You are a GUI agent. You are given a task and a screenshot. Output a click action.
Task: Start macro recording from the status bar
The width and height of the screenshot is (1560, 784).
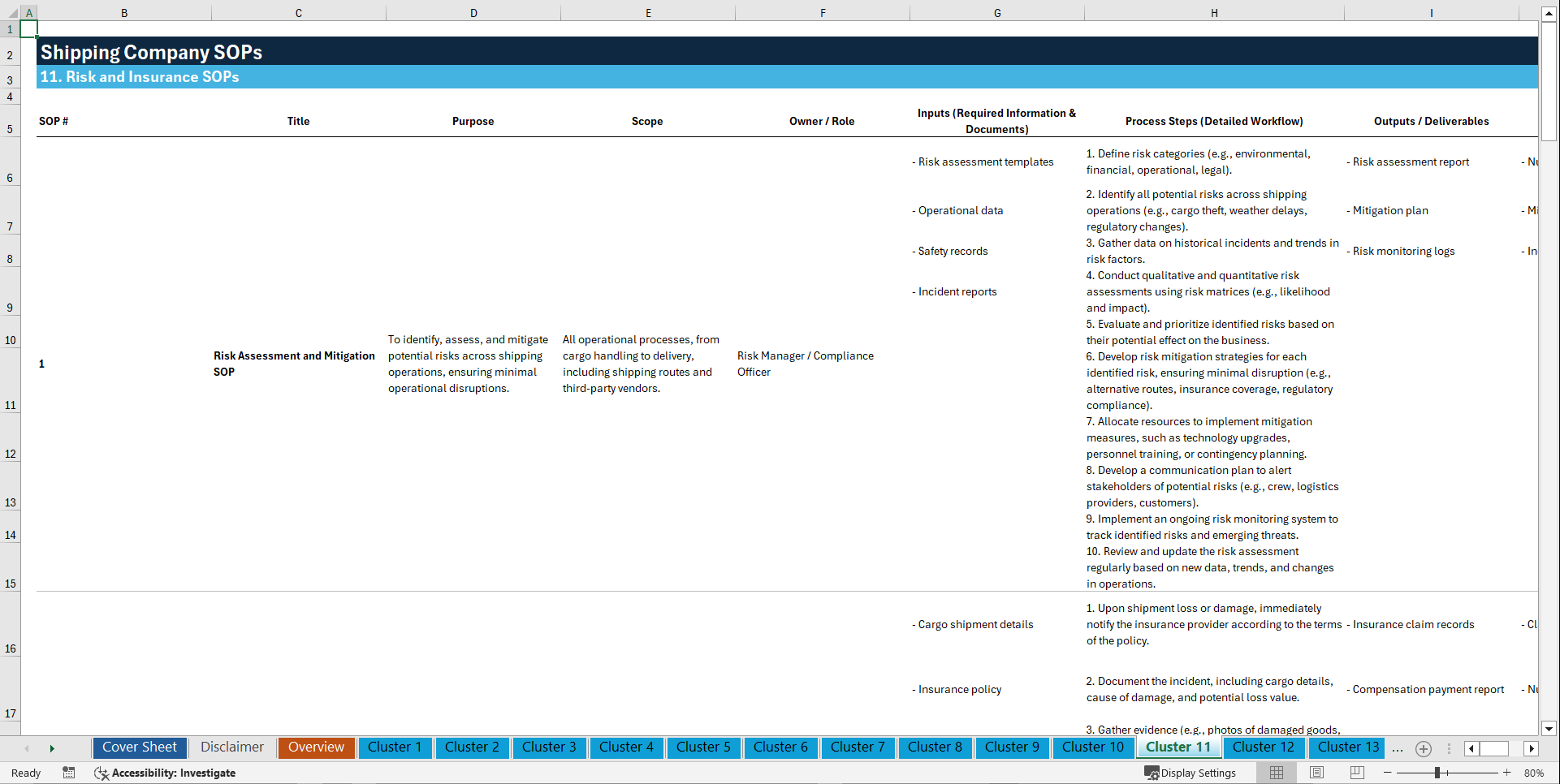coord(69,773)
